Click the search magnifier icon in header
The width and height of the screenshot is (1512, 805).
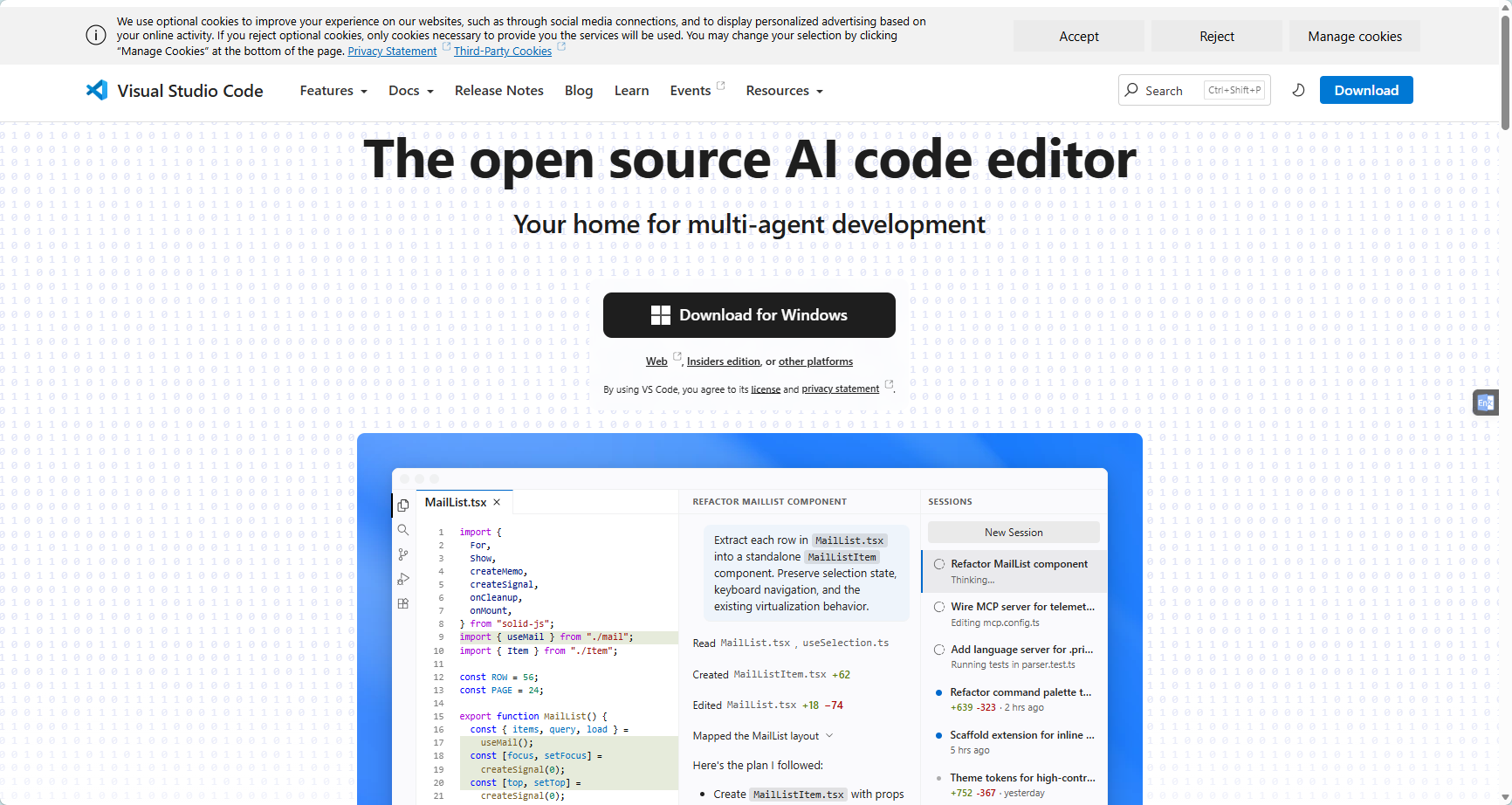[1132, 90]
